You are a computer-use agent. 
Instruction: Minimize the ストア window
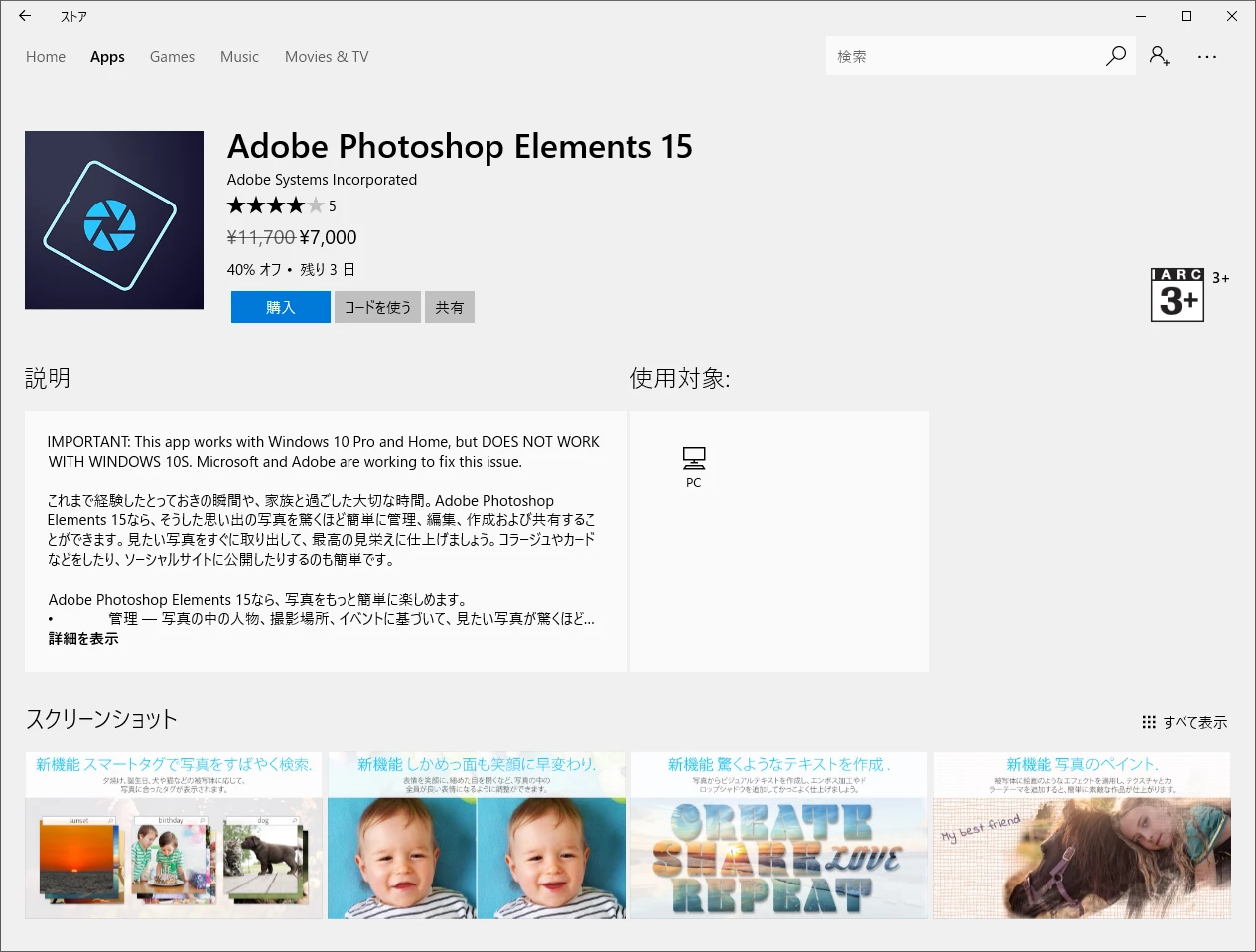1141,16
